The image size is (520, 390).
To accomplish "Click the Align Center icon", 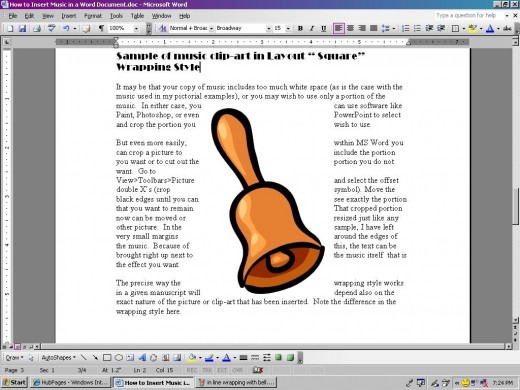I will click(x=350, y=29).
